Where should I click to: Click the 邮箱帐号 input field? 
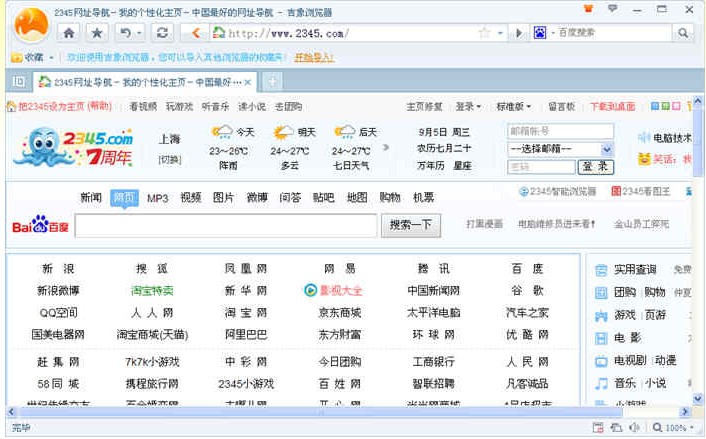(x=560, y=131)
